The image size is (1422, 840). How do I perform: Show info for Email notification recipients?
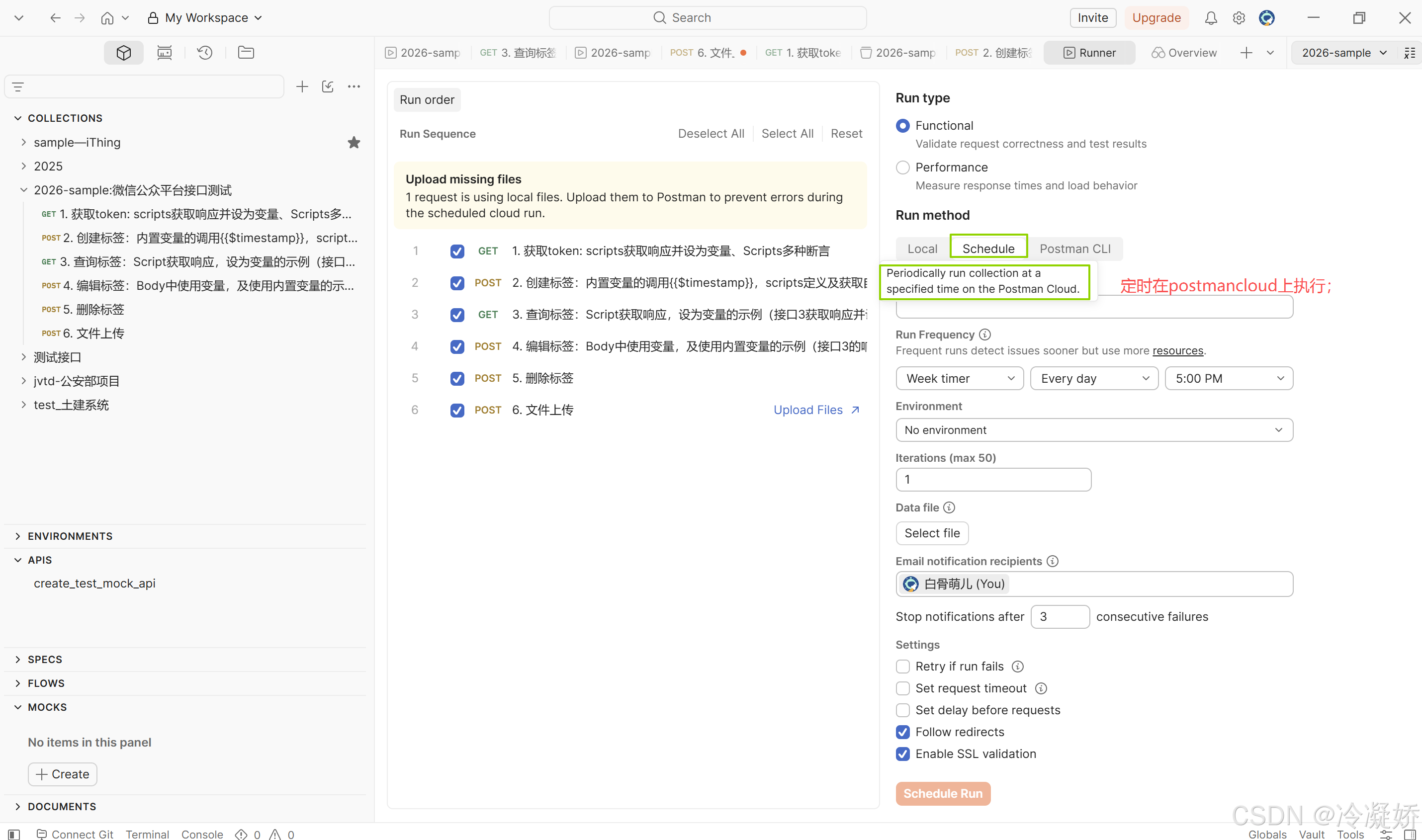click(x=1053, y=561)
